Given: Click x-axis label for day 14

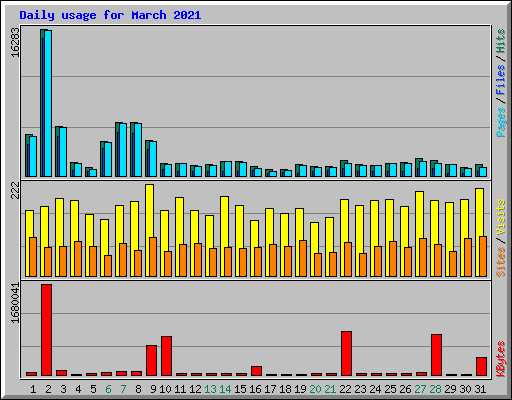Looking at the screenshot, I should pyautogui.click(x=225, y=389).
